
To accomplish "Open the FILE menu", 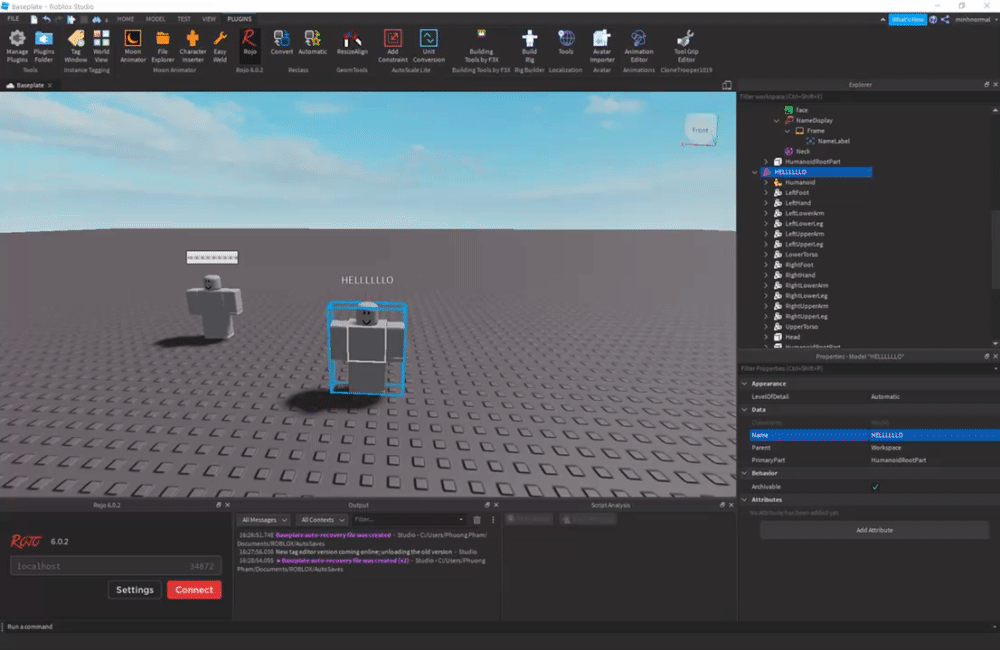I will [13, 19].
